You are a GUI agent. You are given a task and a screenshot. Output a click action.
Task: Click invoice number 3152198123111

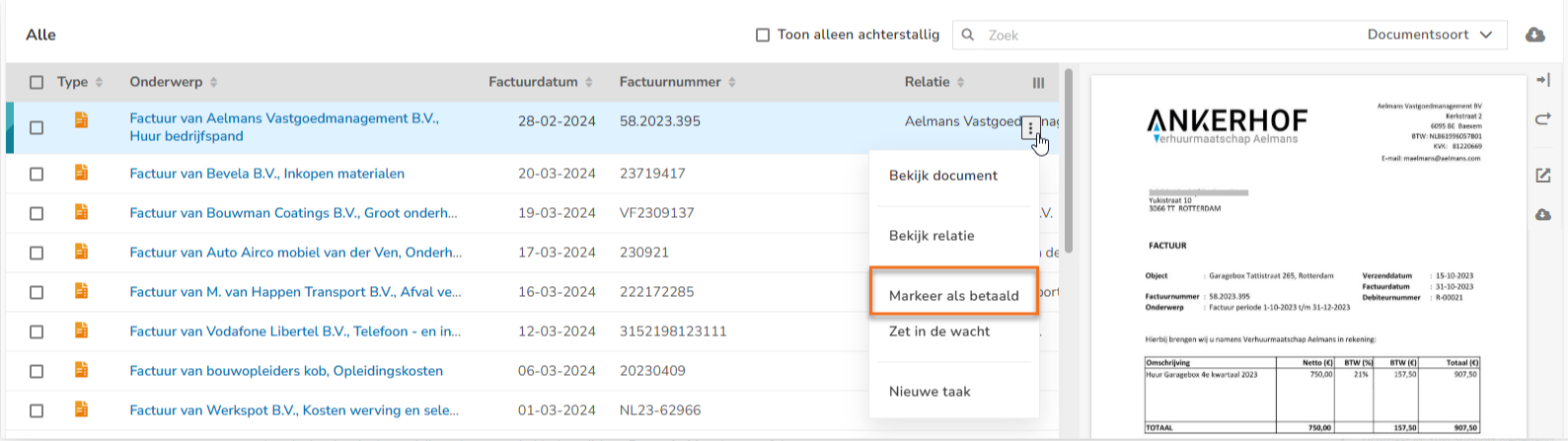tap(673, 331)
